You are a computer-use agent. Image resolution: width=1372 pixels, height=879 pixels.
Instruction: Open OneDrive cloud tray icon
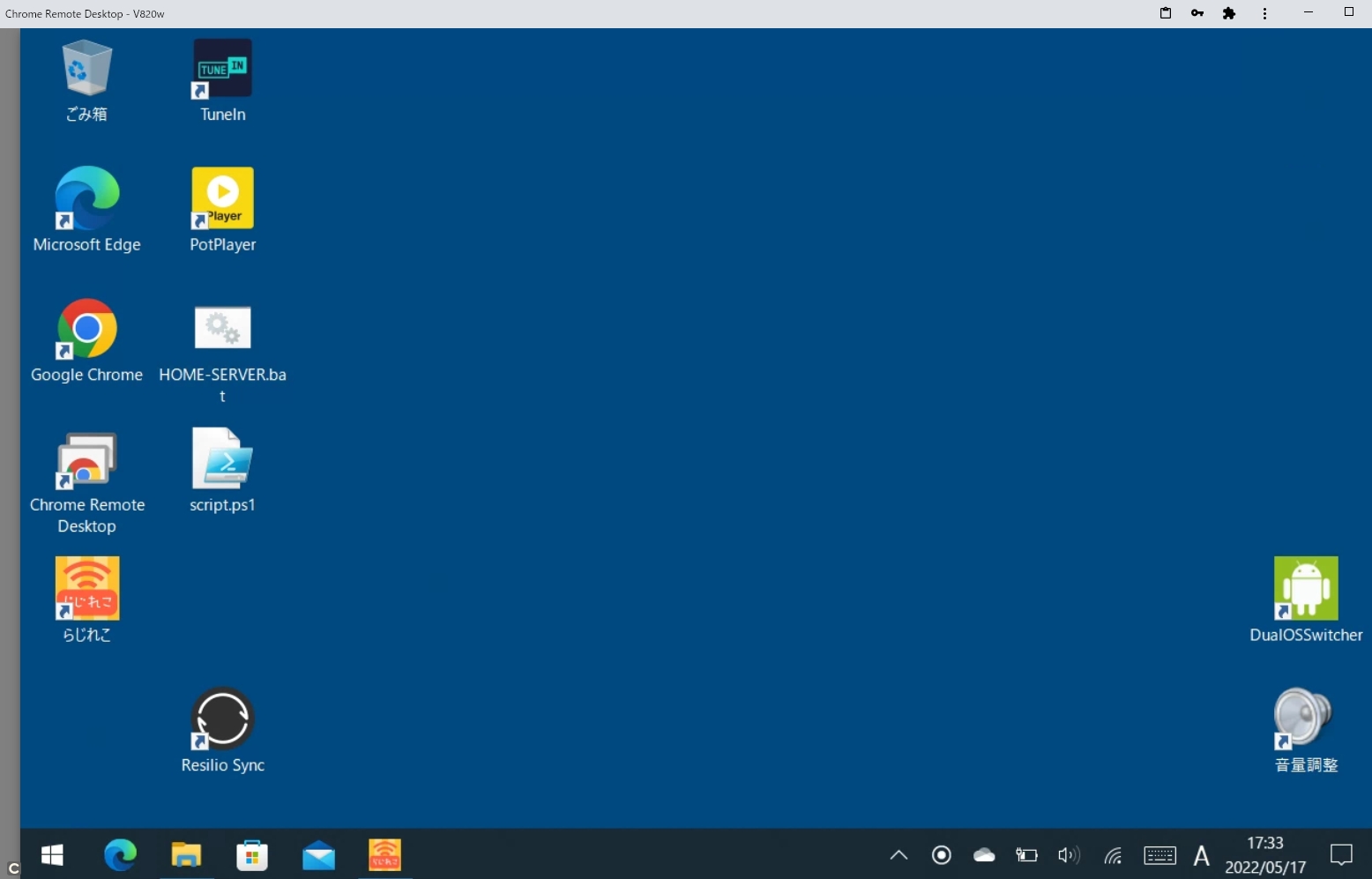[x=984, y=854]
